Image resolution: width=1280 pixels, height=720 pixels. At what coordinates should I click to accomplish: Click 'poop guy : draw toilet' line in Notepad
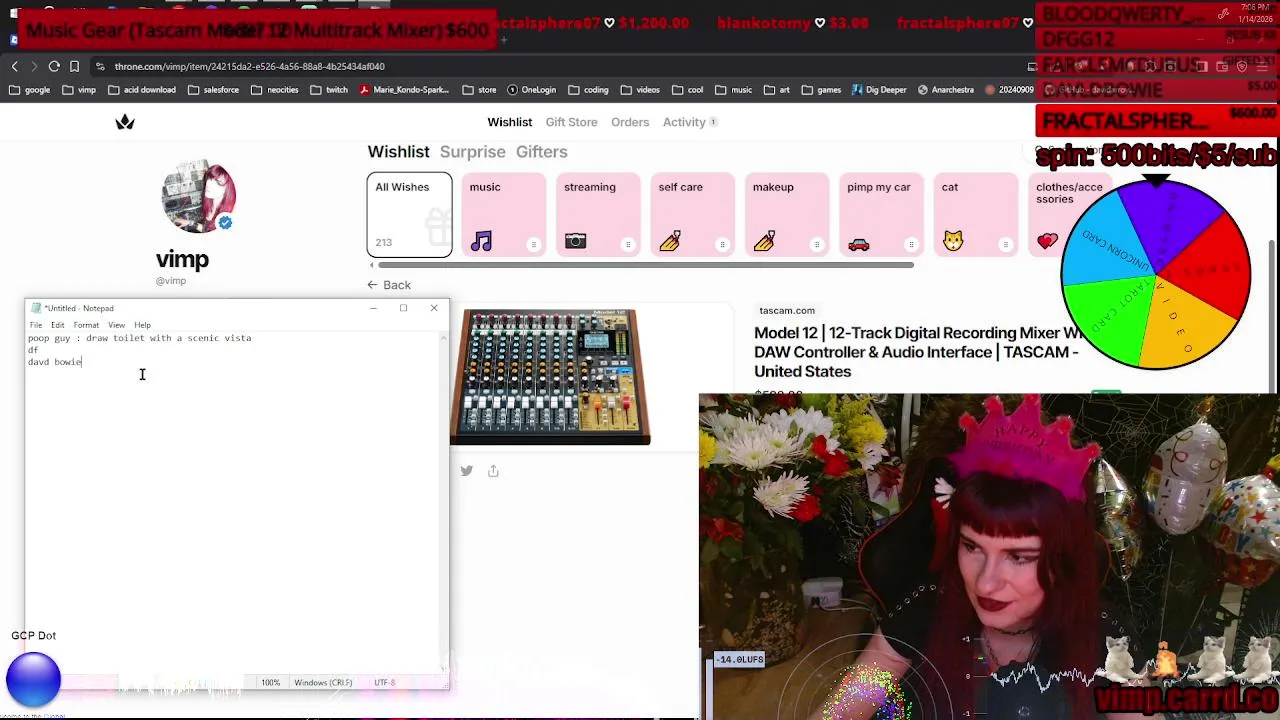140,338
